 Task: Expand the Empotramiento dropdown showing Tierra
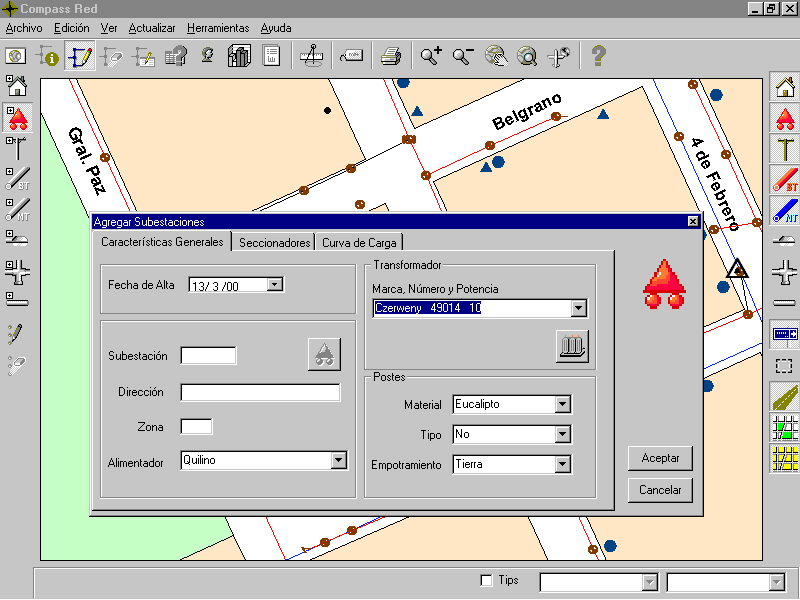click(562, 464)
